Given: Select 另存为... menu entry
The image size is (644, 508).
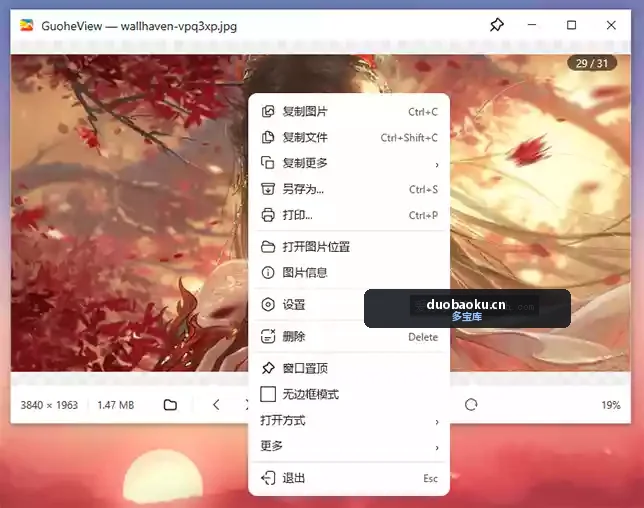Looking at the screenshot, I should [x=349, y=189].
